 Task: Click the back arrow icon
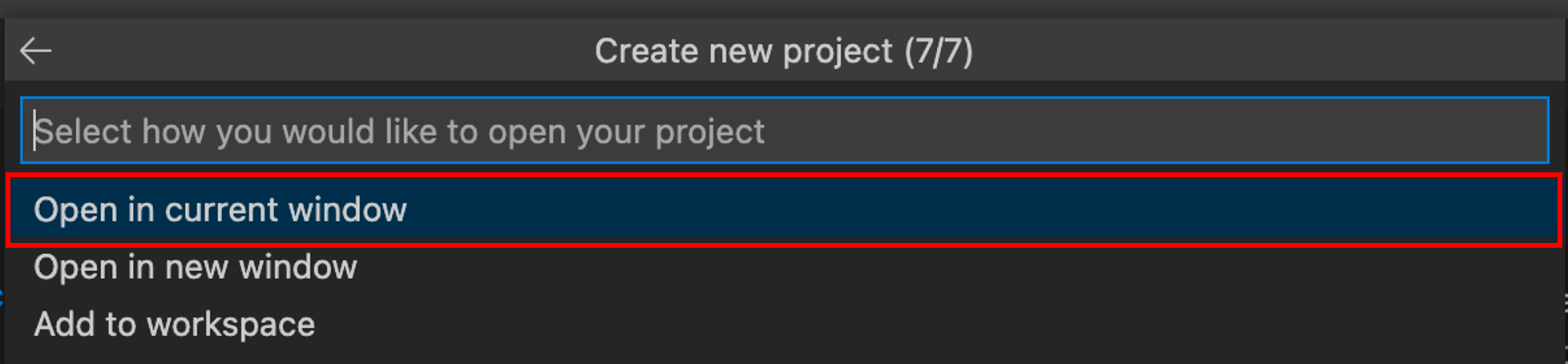tap(36, 51)
